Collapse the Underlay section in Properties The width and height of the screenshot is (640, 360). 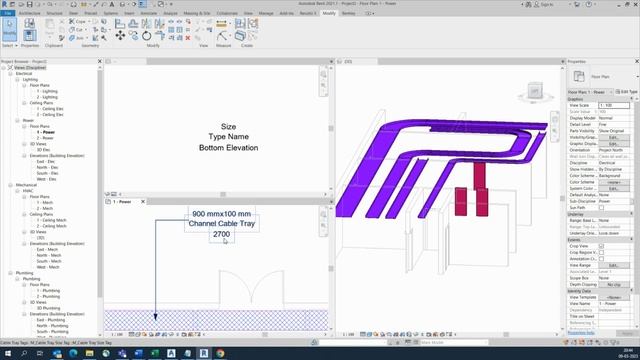click(x=631, y=214)
